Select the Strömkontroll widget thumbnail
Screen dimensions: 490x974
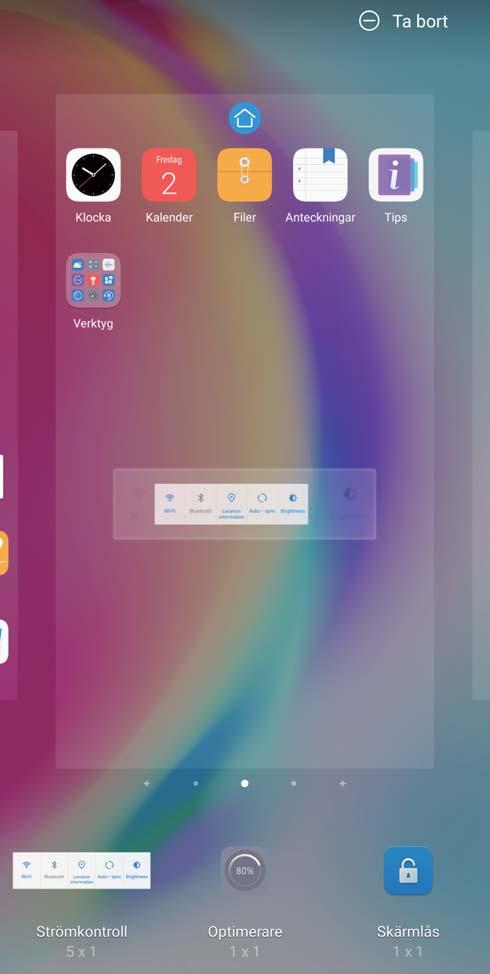coord(81,870)
